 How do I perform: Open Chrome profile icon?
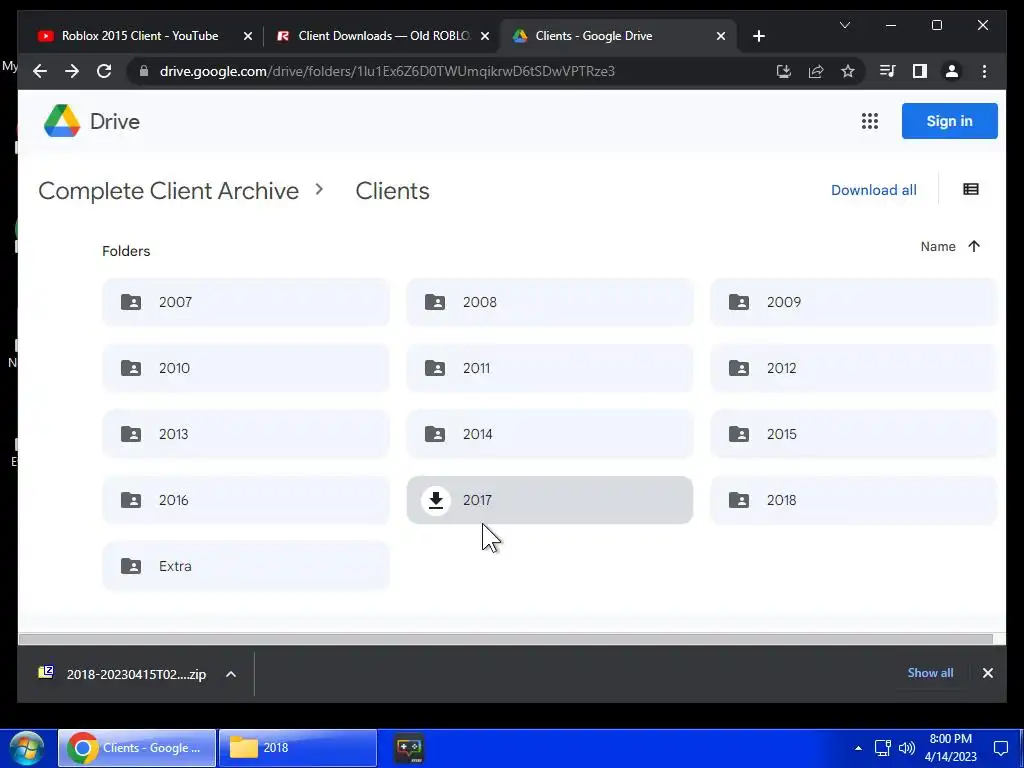tap(952, 71)
